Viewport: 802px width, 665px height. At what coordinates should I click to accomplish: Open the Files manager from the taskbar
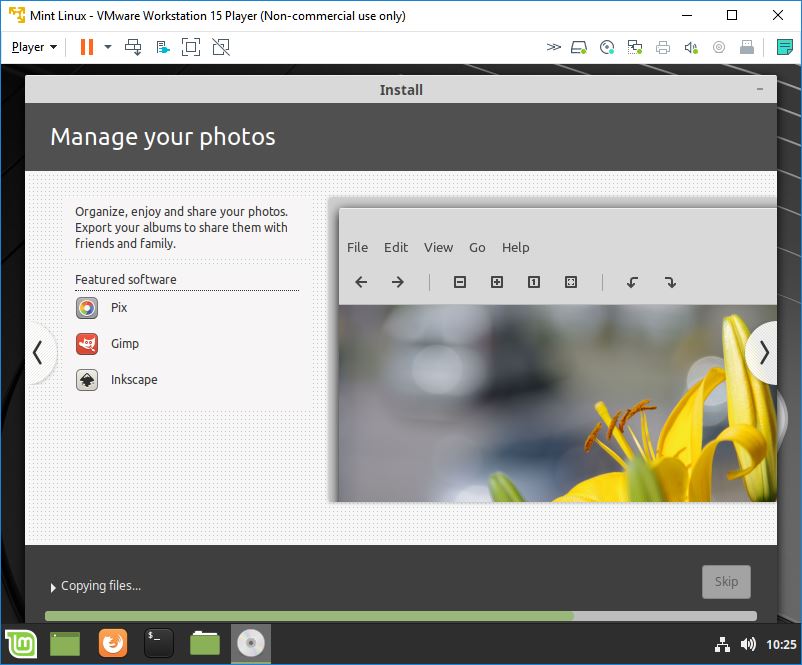205,643
